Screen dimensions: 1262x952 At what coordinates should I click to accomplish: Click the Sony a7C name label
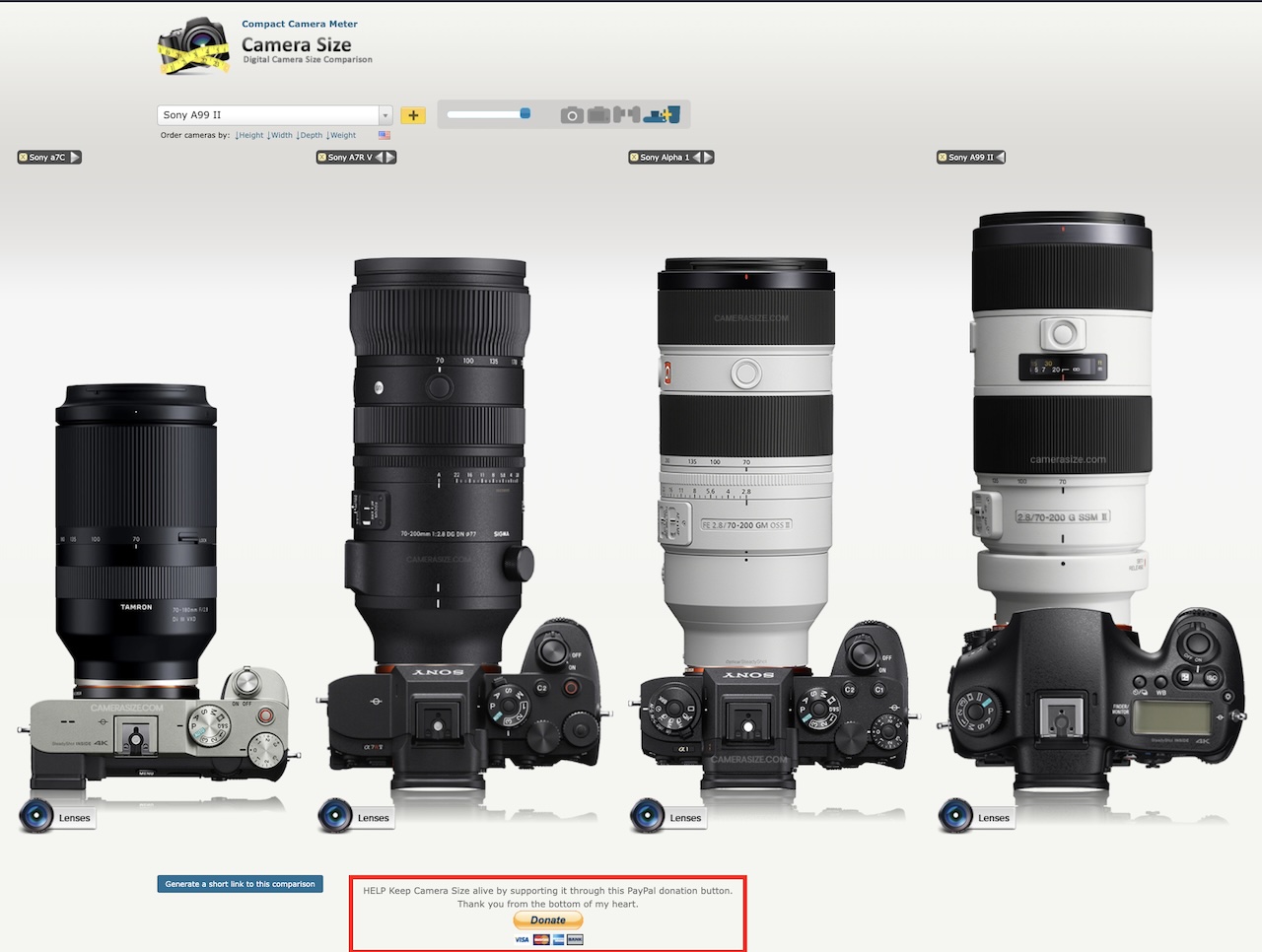(47, 157)
